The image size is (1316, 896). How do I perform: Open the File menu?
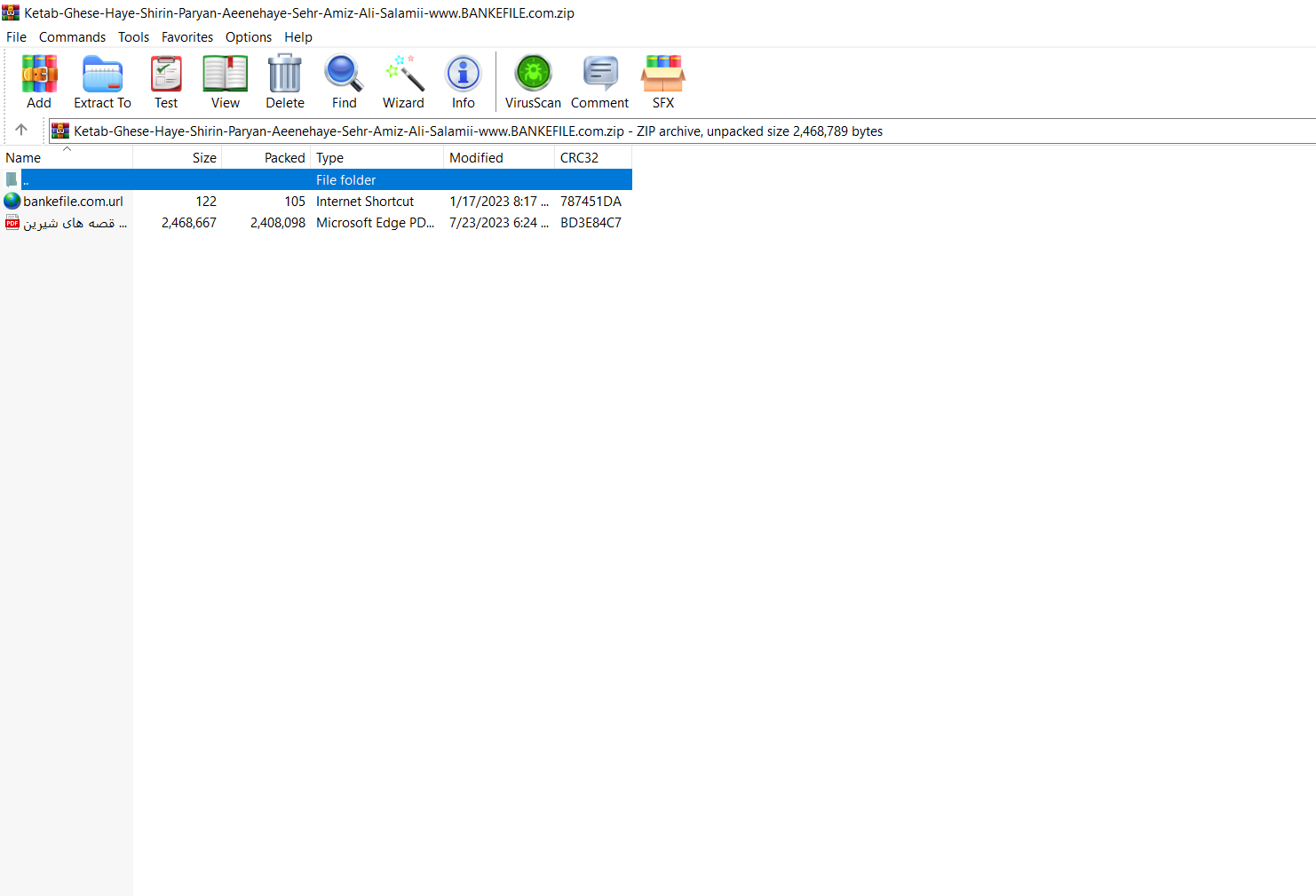coord(16,37)
